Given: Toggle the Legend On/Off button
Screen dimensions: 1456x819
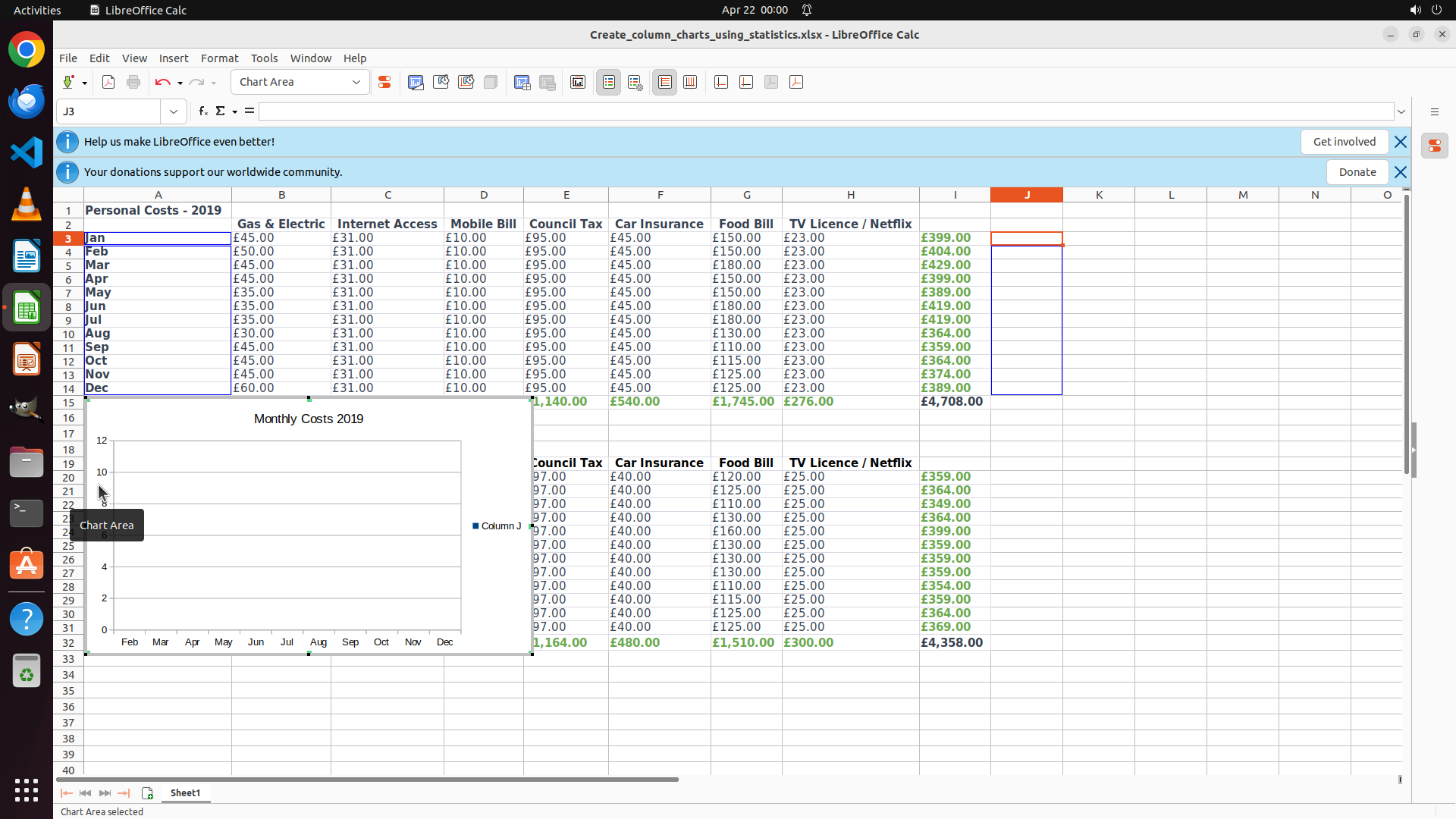Looking at the screenshot, I should point(609,83).
